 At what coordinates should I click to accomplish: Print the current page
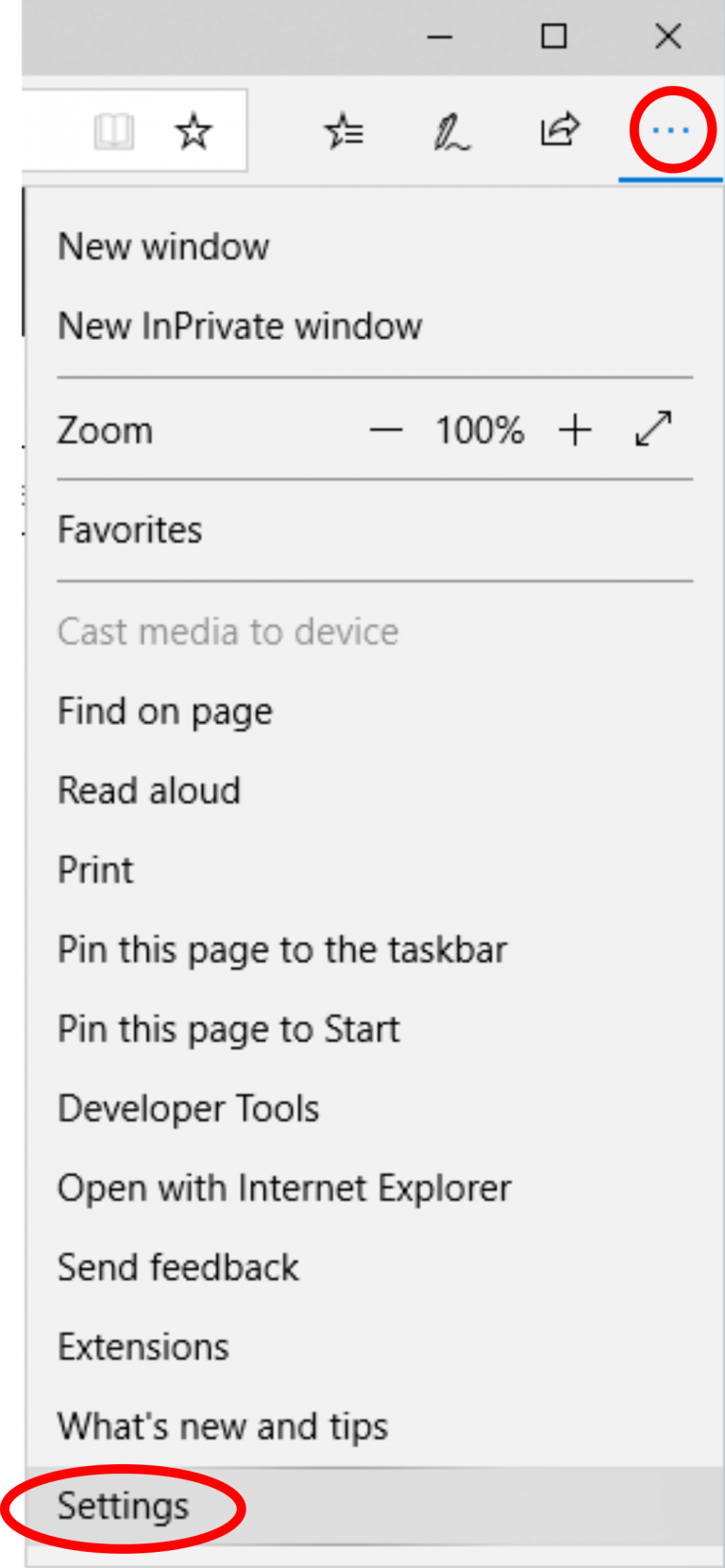click(x=94, y=869)
